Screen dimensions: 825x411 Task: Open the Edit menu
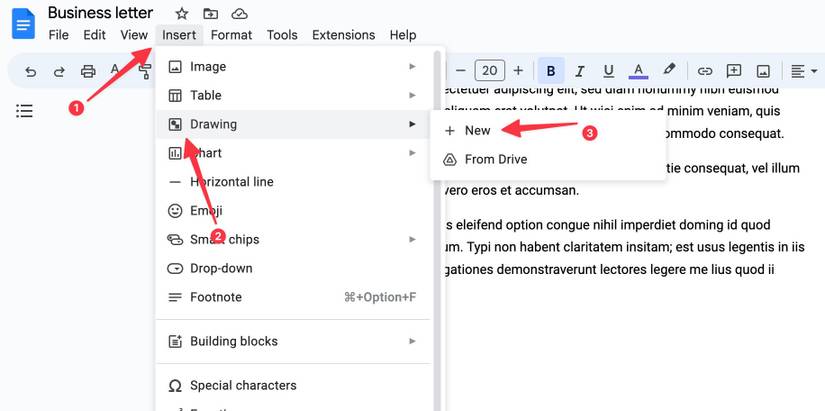coord(95,35)
